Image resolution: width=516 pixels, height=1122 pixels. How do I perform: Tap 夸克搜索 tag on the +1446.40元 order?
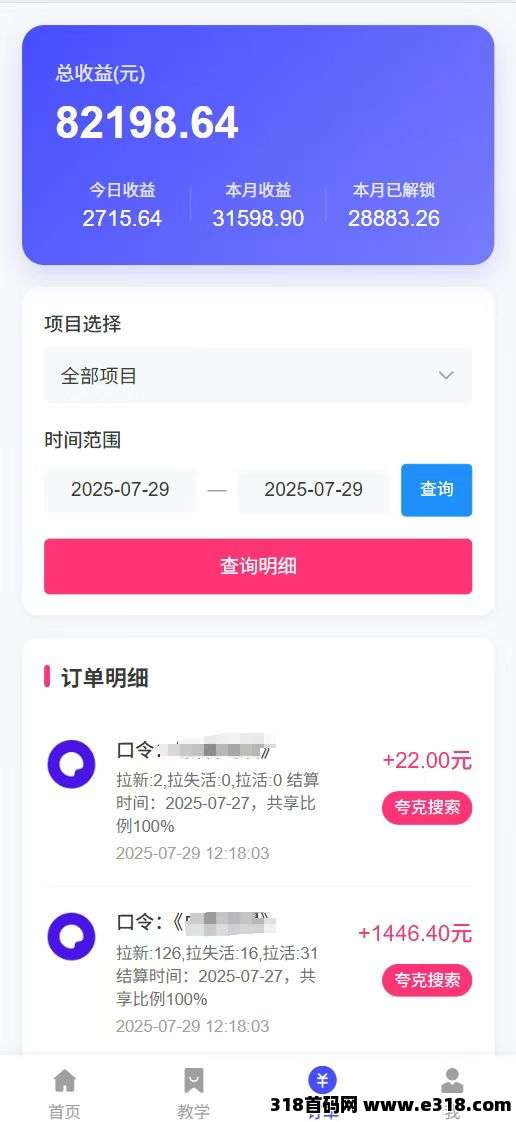pyautogui.click(x=427, y=980)
